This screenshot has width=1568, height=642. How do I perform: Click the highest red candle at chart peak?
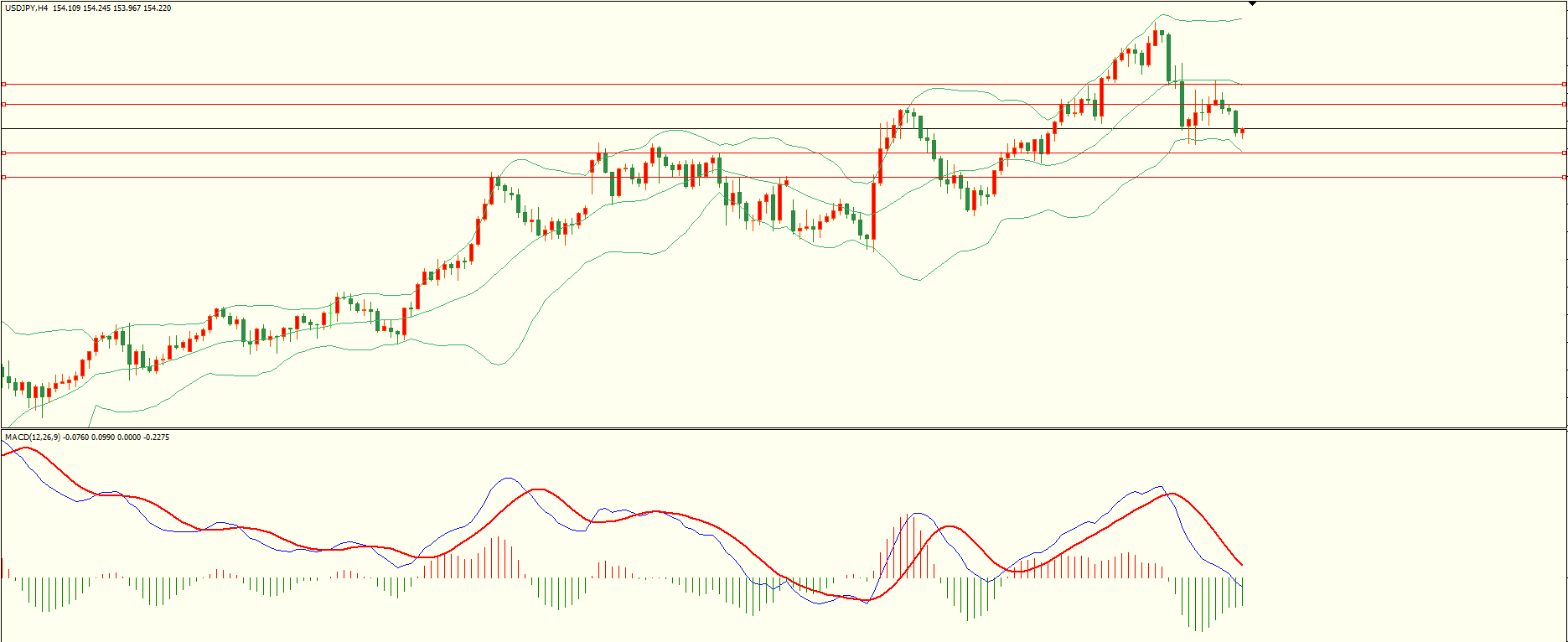click(1155, 38)
